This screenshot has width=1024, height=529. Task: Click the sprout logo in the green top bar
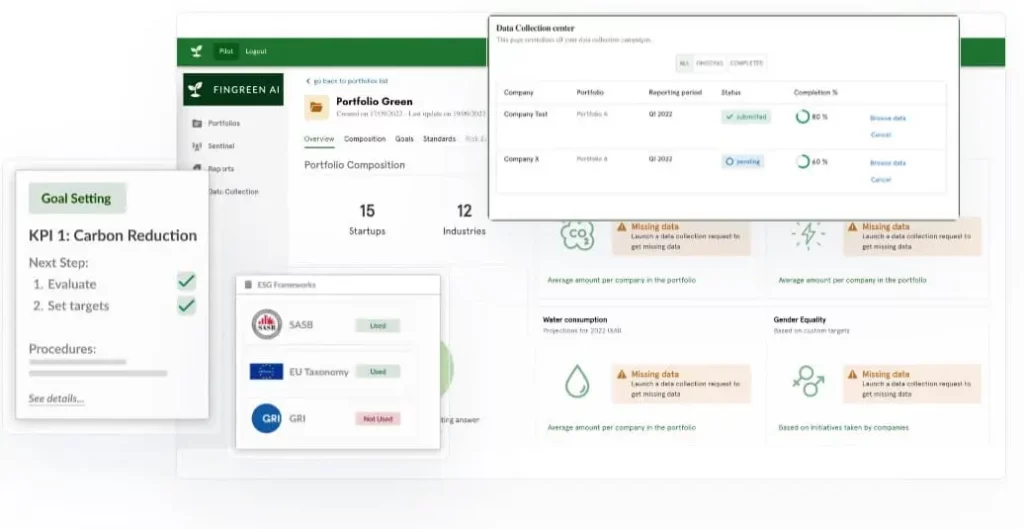pyautogui.click(x=196, y=52)
